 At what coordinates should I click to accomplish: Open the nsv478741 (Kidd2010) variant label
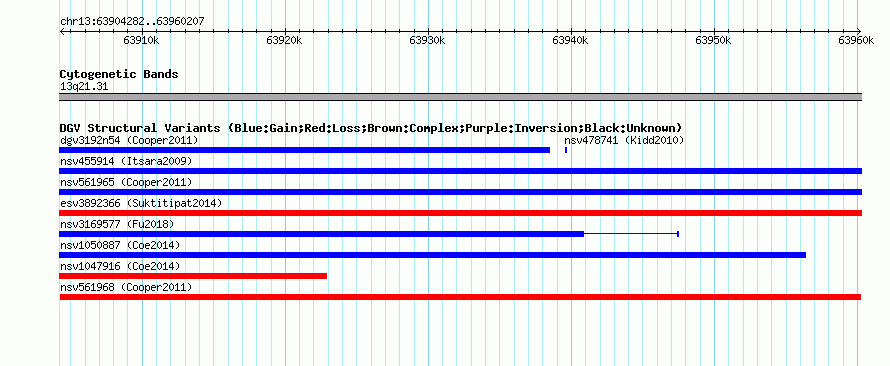tap(624, 140)
